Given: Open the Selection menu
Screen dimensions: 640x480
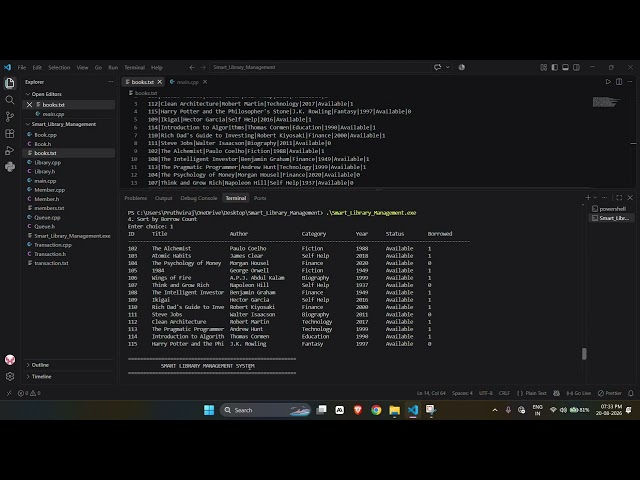Looking at the screenshot, I should [x=59, y=67].
